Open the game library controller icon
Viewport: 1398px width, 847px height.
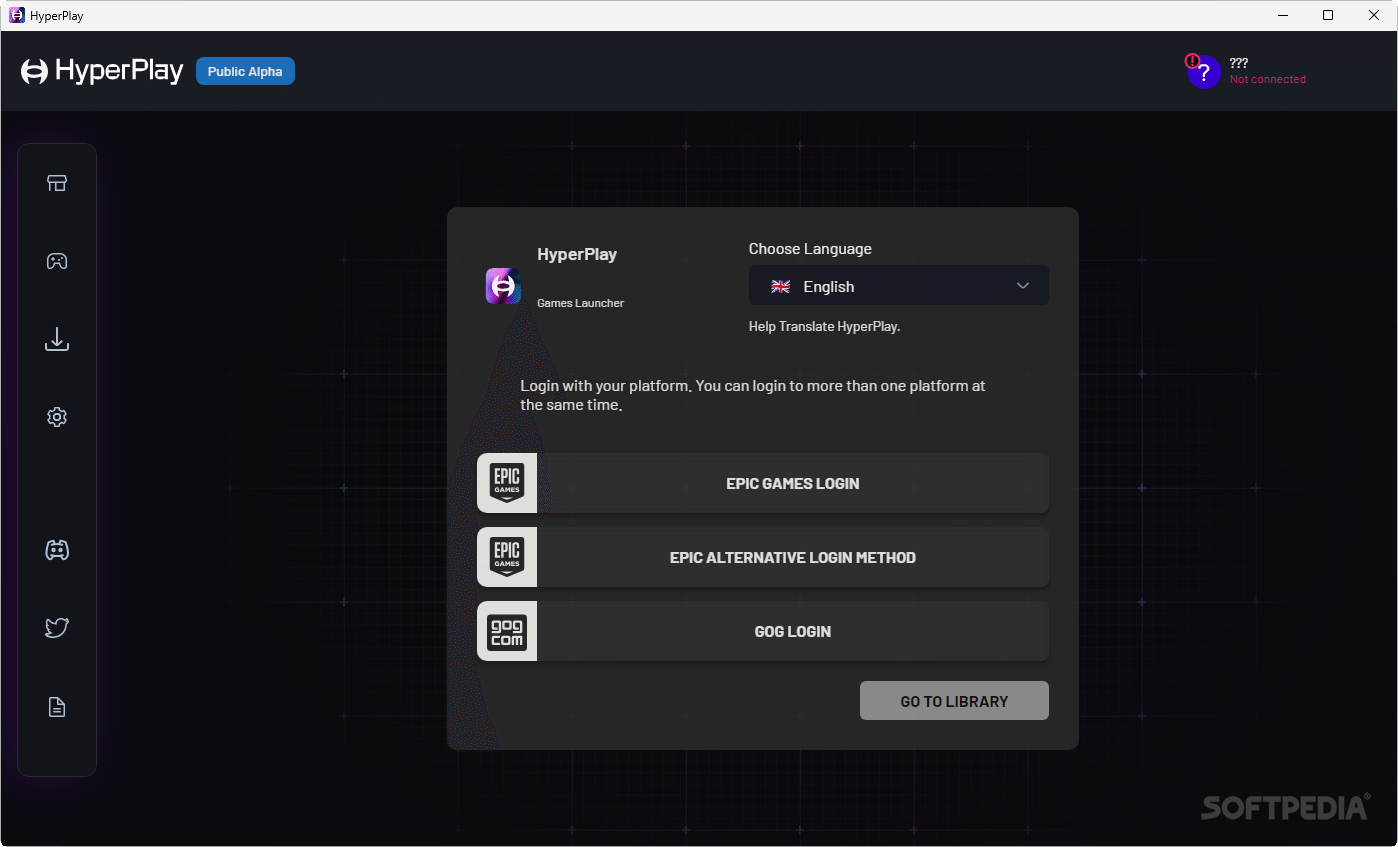tap(57, 261)
